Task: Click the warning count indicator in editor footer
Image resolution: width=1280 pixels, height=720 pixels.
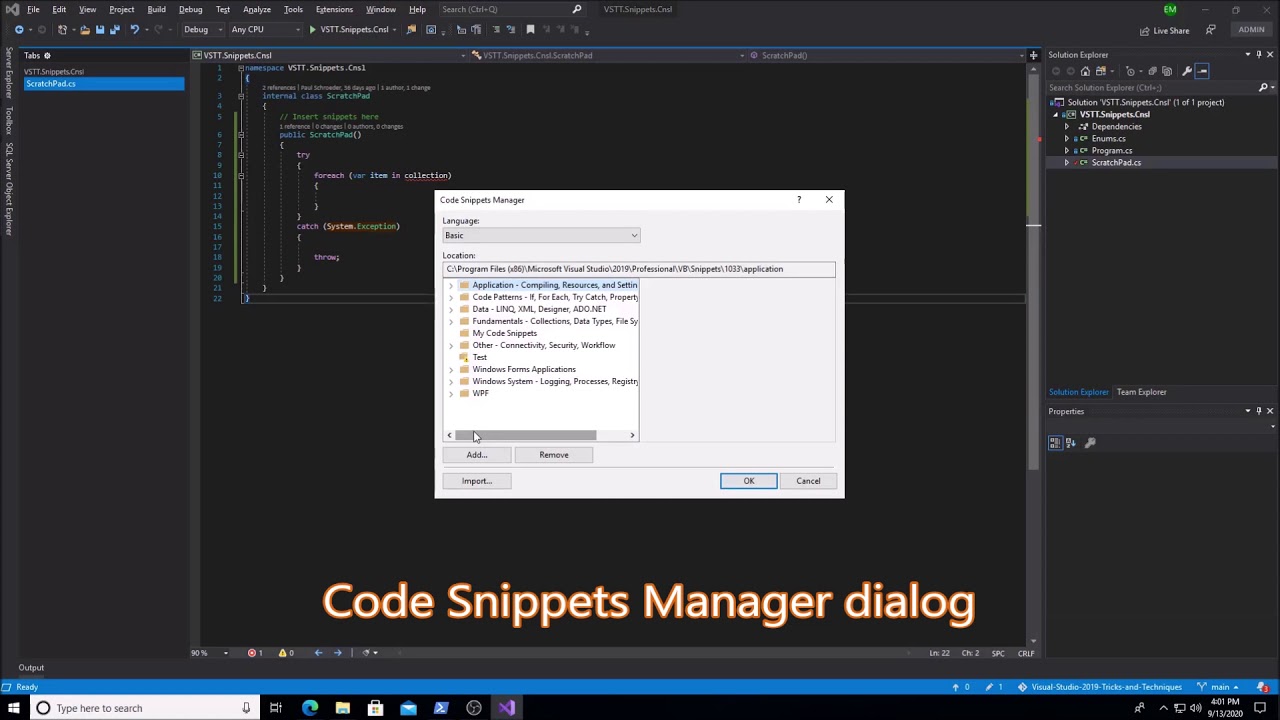Action: point(286,653)
